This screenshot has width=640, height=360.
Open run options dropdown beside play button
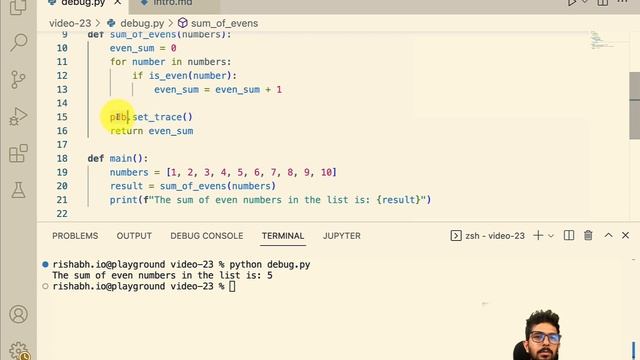pyautogui.click(x=584, y=3)
